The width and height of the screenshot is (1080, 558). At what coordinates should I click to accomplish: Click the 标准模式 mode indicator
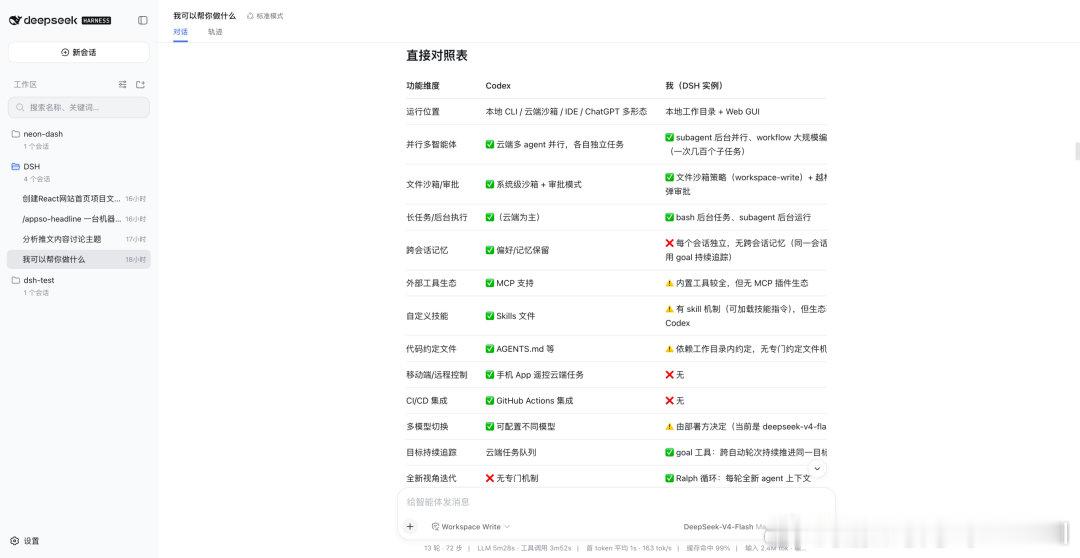click(264, 16)
